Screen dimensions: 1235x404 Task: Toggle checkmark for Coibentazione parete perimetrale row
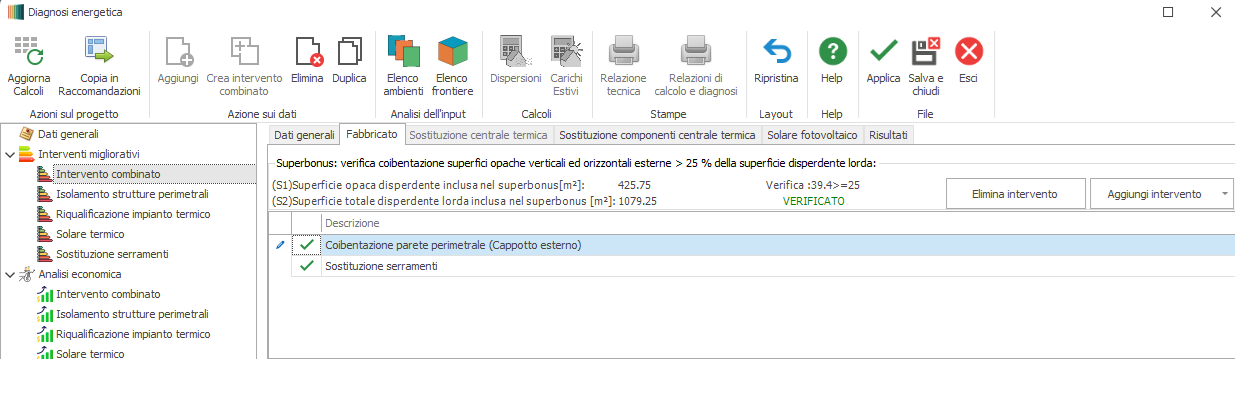[307, 245]
